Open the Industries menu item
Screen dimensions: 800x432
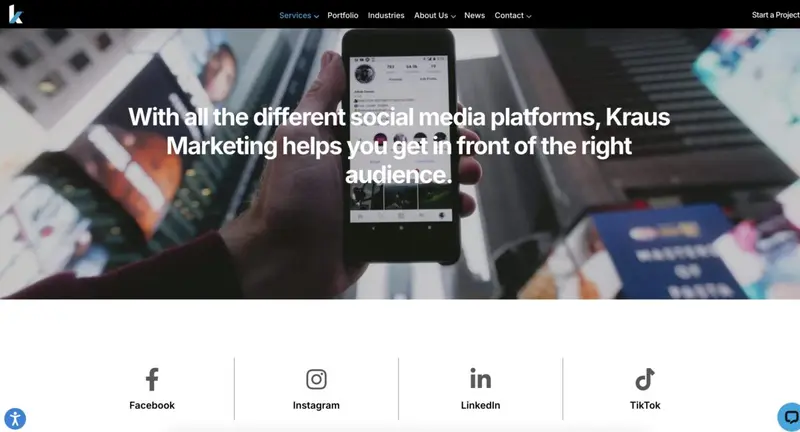tap(386, 15)
